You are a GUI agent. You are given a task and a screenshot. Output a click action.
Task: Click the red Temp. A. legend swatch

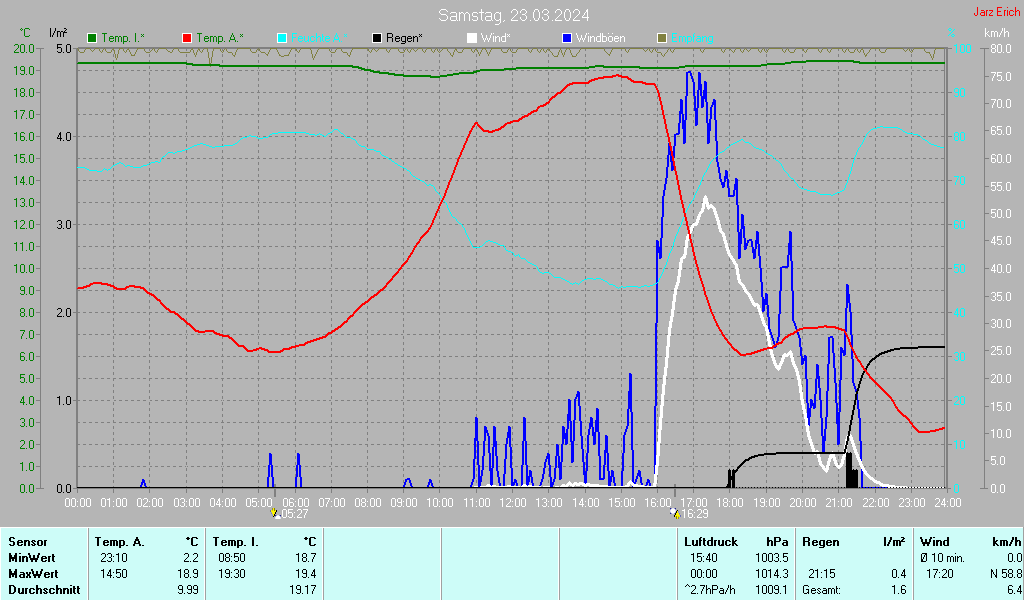[x=187, y=39]
